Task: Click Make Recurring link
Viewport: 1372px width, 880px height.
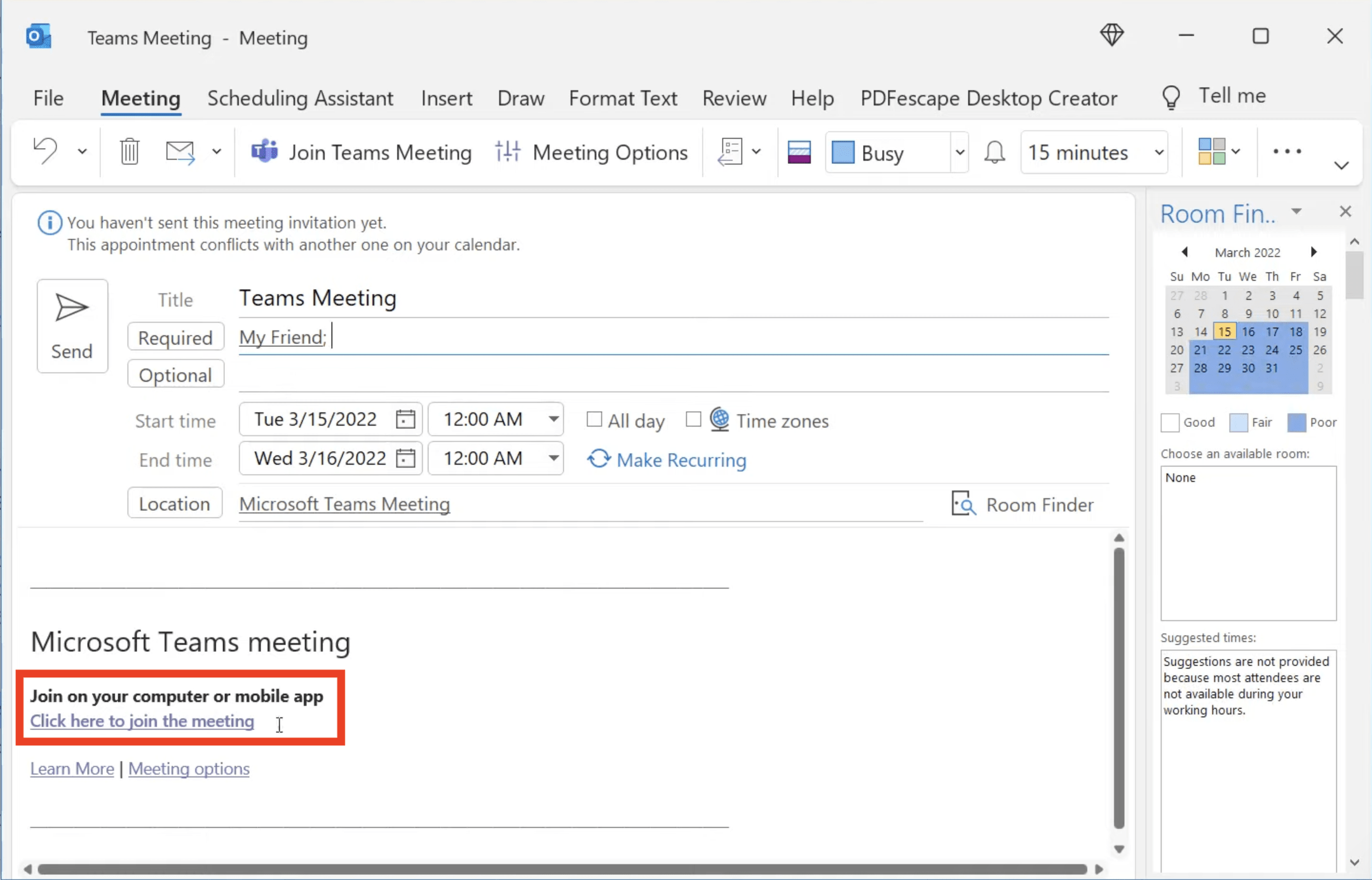Action: 667,459
